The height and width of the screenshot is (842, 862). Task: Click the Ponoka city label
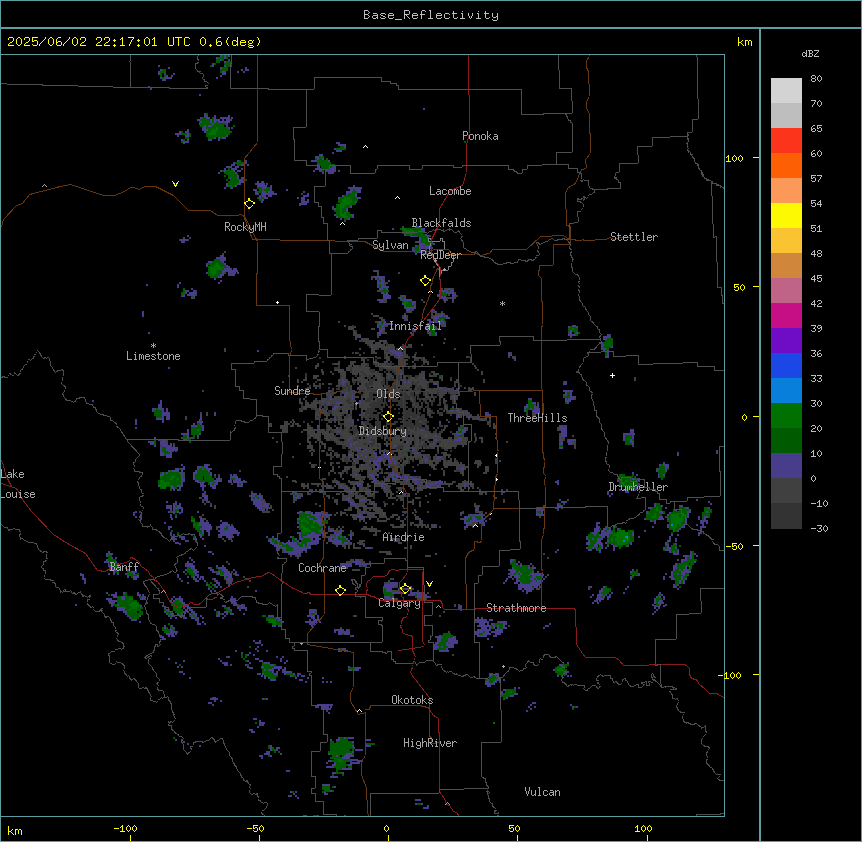[x=480, y=136]
